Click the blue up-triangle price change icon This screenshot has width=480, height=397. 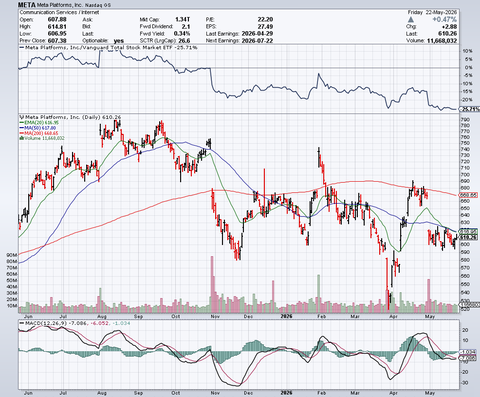pos(411,20)
